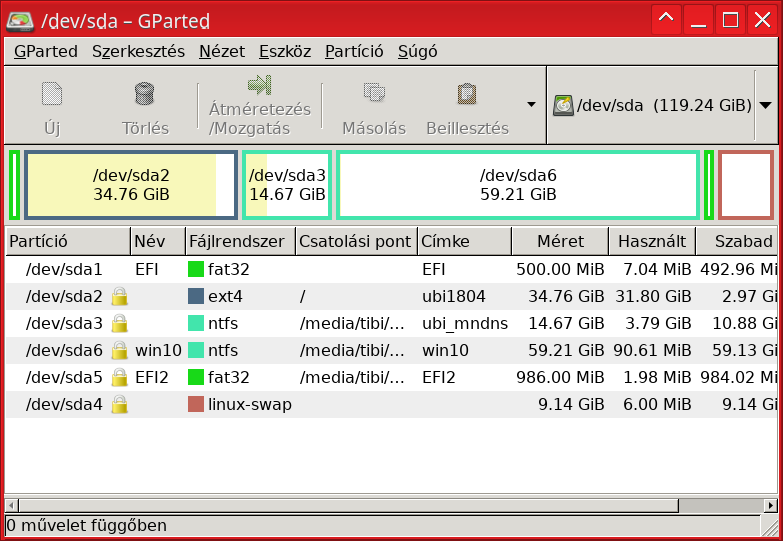Click the 9.14 GiB size cell
The width and height of the screenshot is (783, 541).
coord(571,404)
